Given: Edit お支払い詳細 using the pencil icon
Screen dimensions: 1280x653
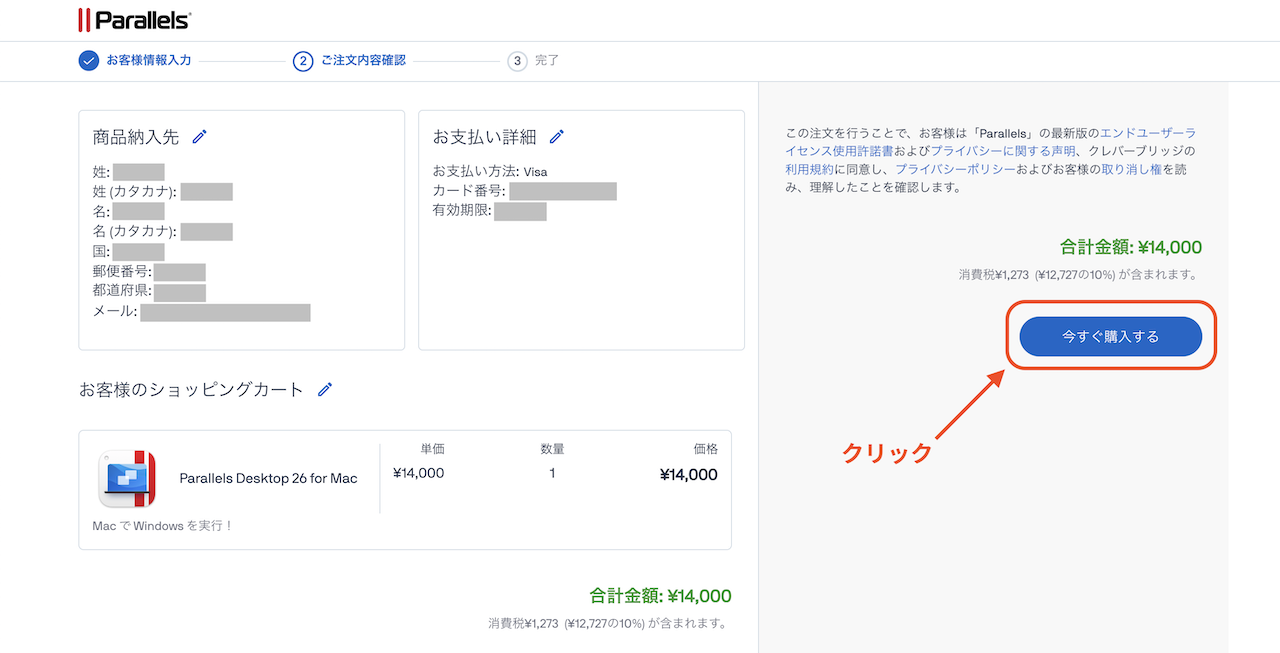Looking at the screenshot, I should [x=557, y=137].
